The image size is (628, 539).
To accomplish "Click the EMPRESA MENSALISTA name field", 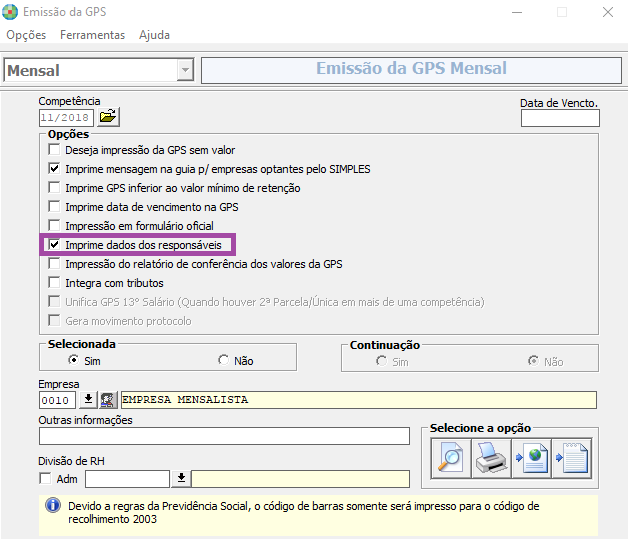I will tap(359, 400).
